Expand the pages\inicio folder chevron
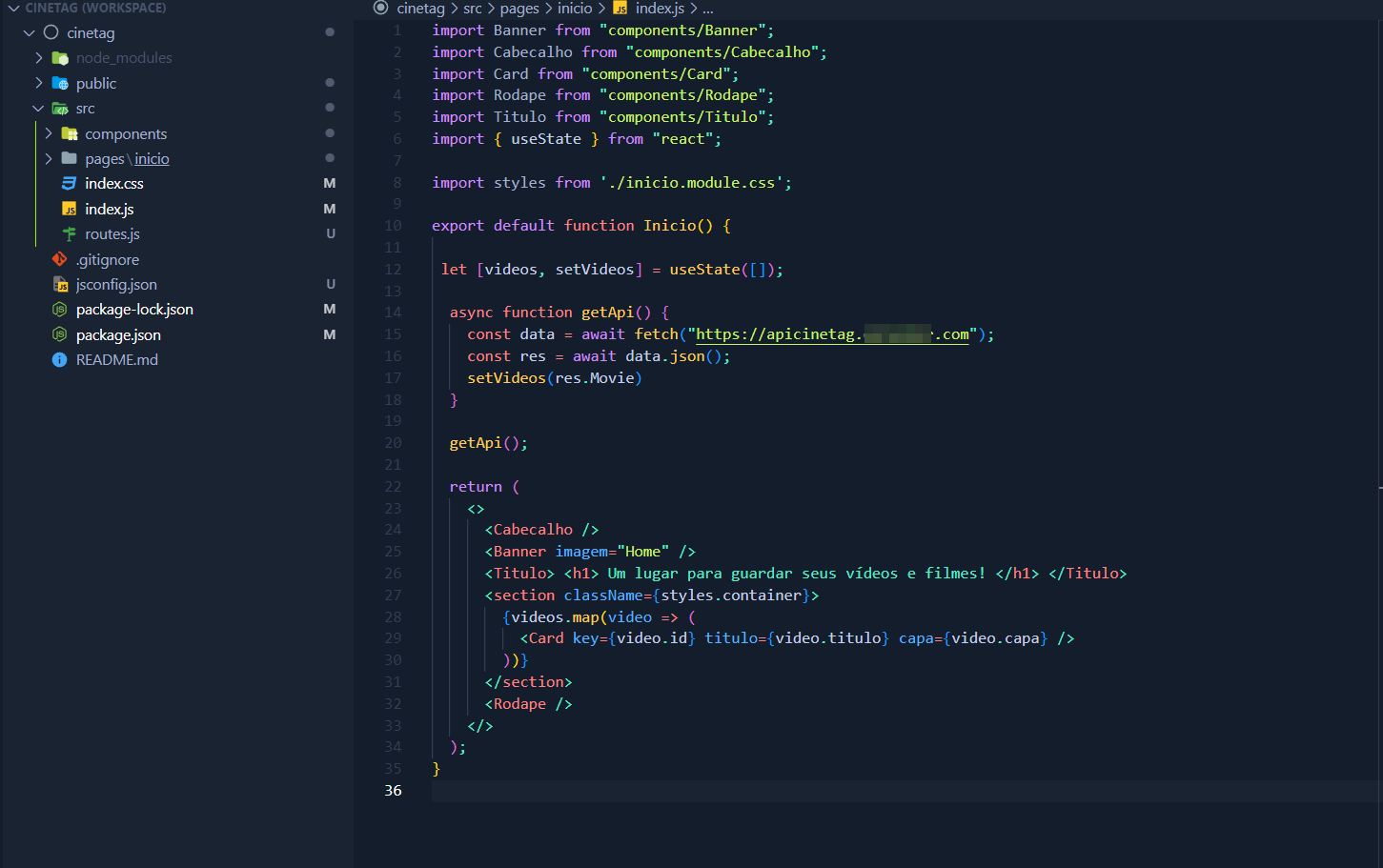Viewport: 1383px width, 868px height. (x=49, y=158)
